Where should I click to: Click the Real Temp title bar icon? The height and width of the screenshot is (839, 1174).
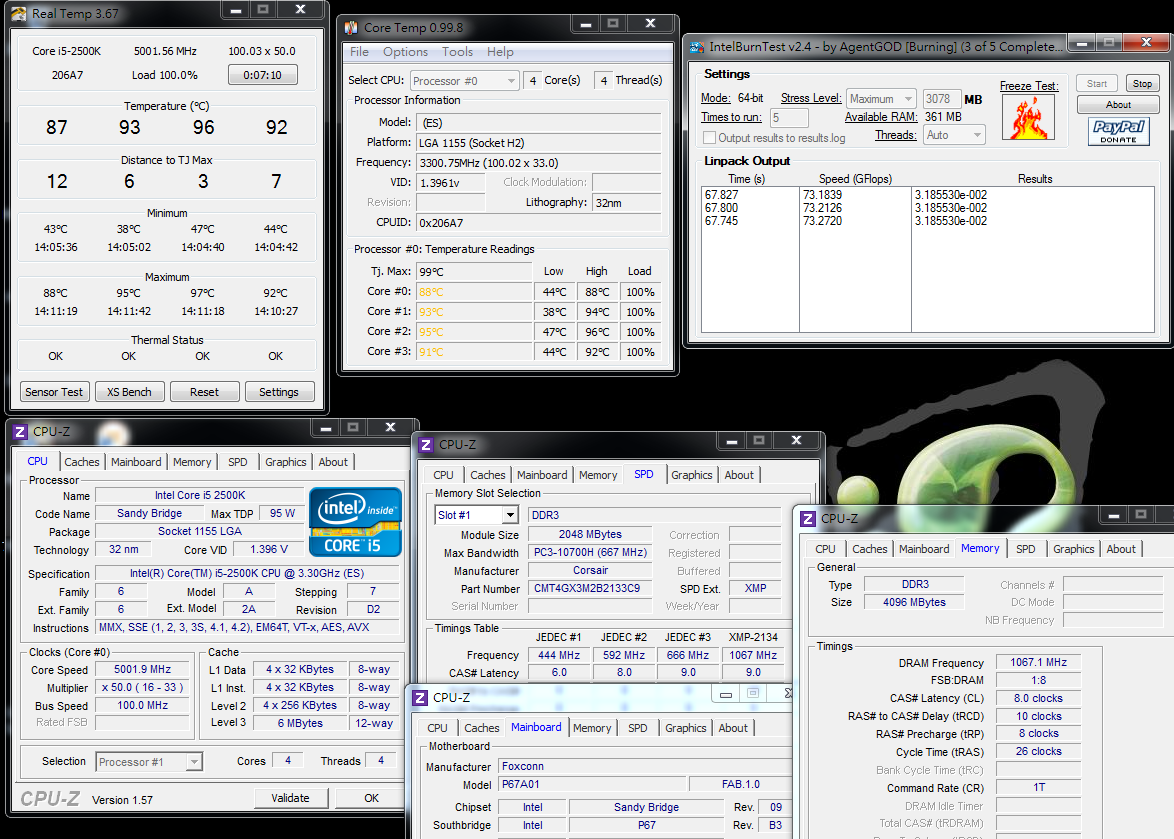[19, 13]
